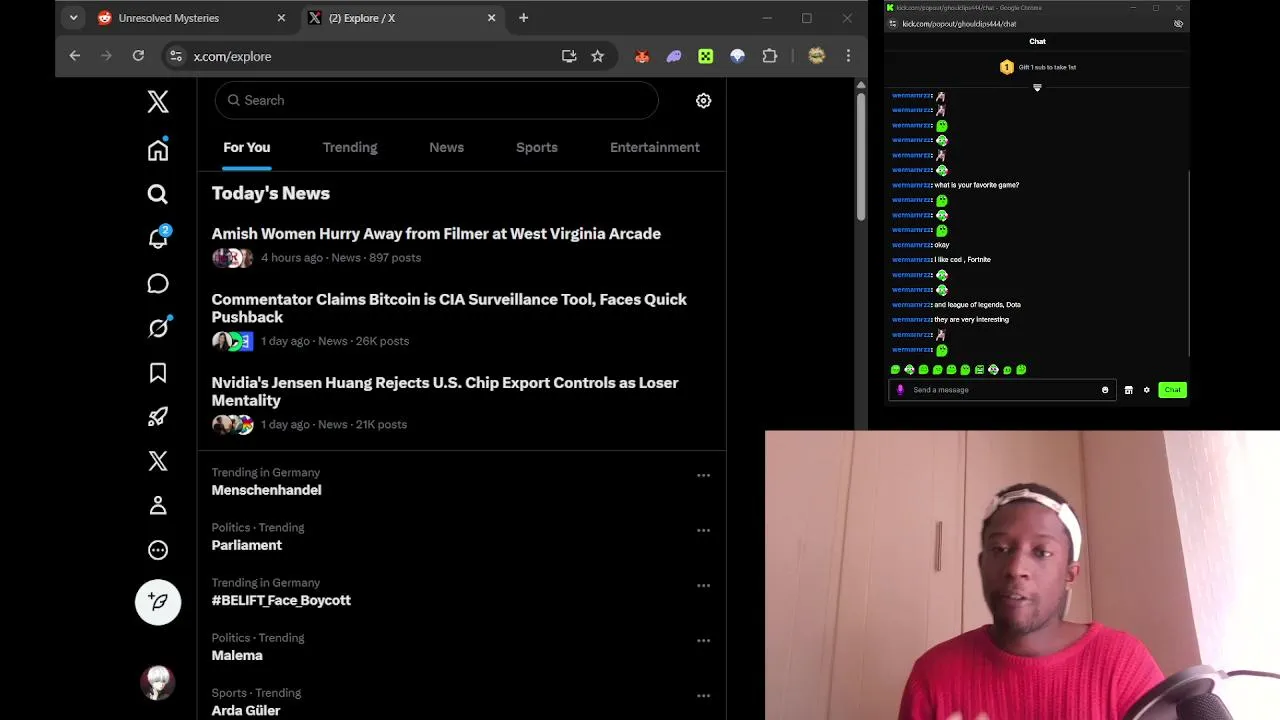Go to Home in X sidebar
Screen dimensions: 1280x720
[158, 150]
